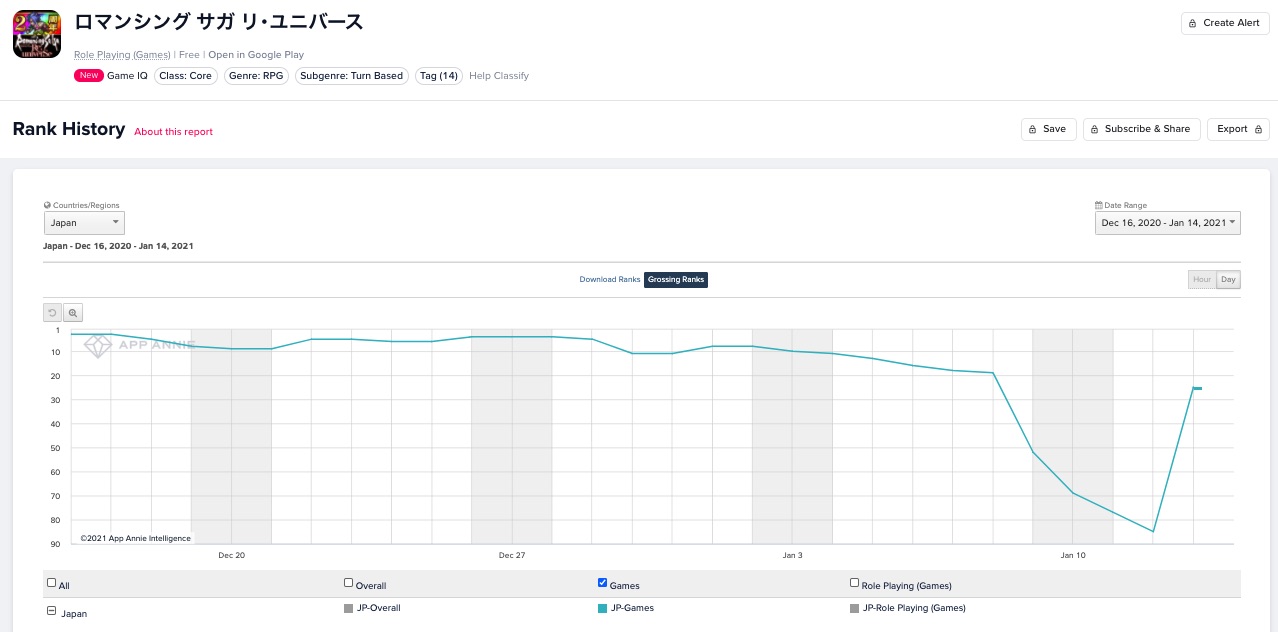The height and width of the screenshot is (632, 1278).
Task: Open the About this report link
Action: [x=174, y=132]
